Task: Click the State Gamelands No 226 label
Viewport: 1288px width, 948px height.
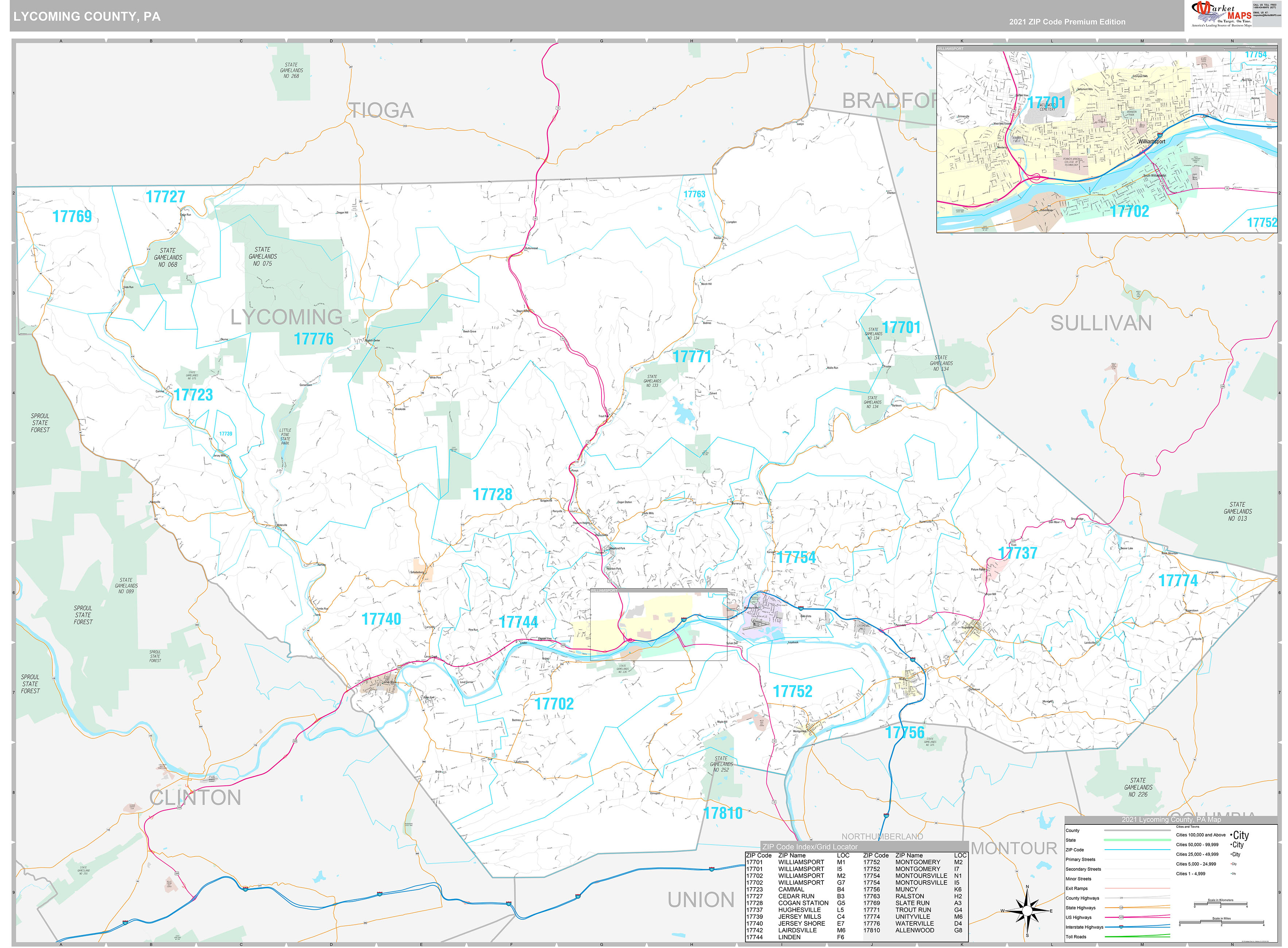Action: pos(1138,787)
